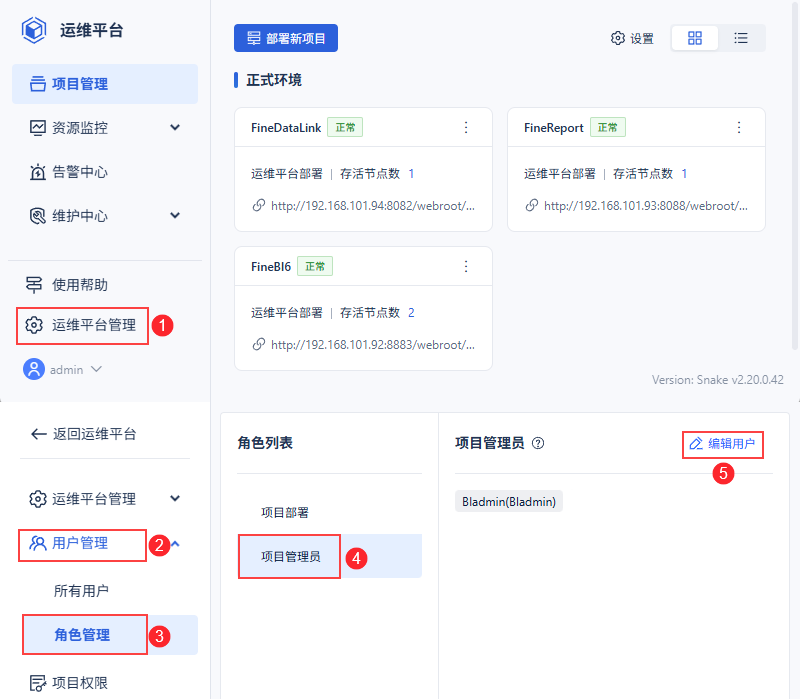Open the FineReport card more-options menu
Viewport: 800px width, 699px height.
[739, 128]
